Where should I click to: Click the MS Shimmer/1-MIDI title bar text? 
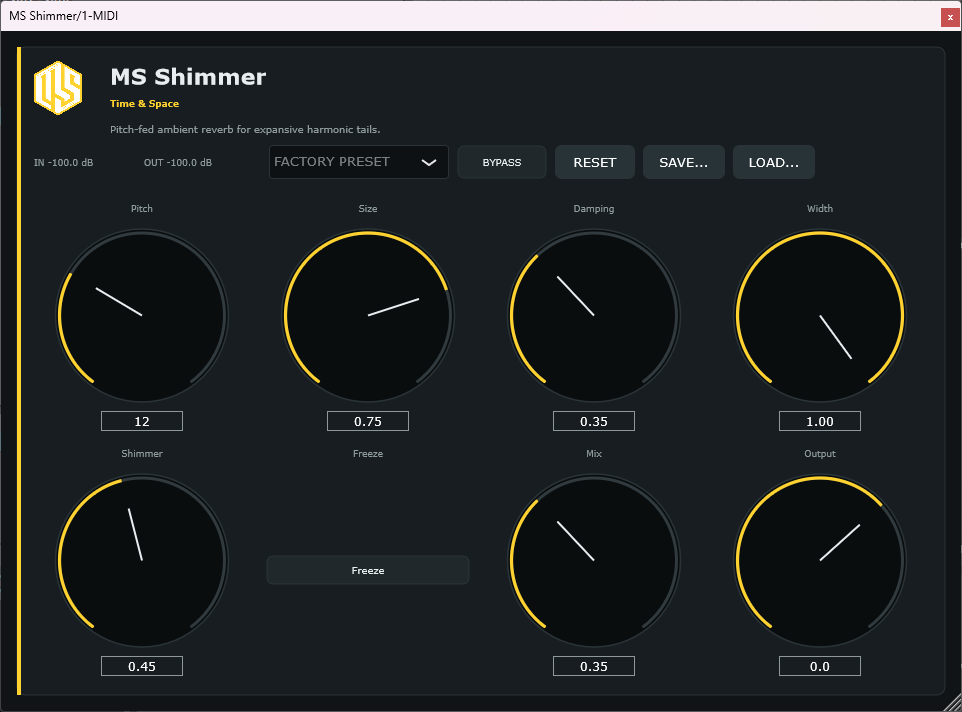pyautogui.click(x=63, y=16)
